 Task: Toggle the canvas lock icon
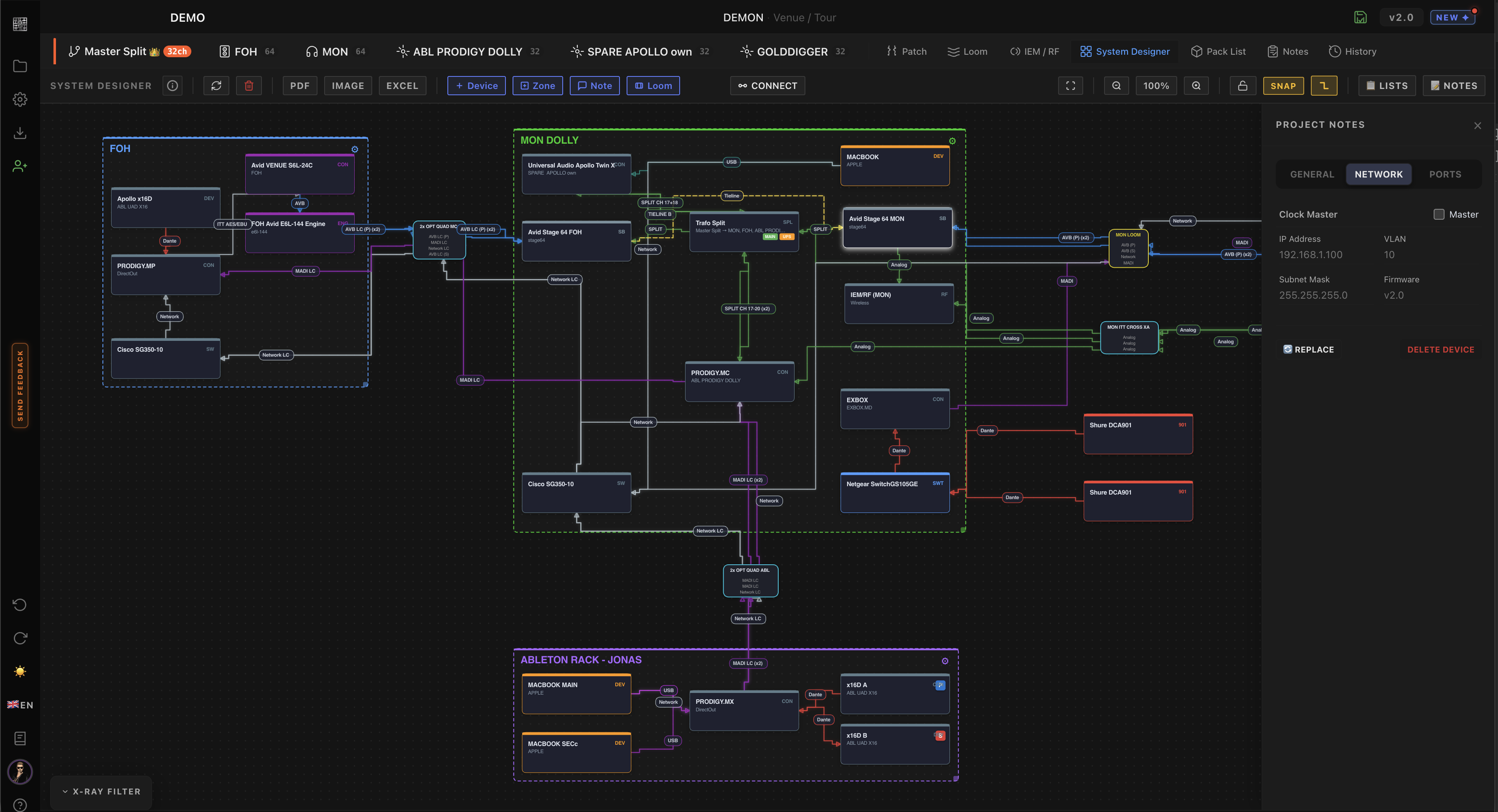(1243, 86)
